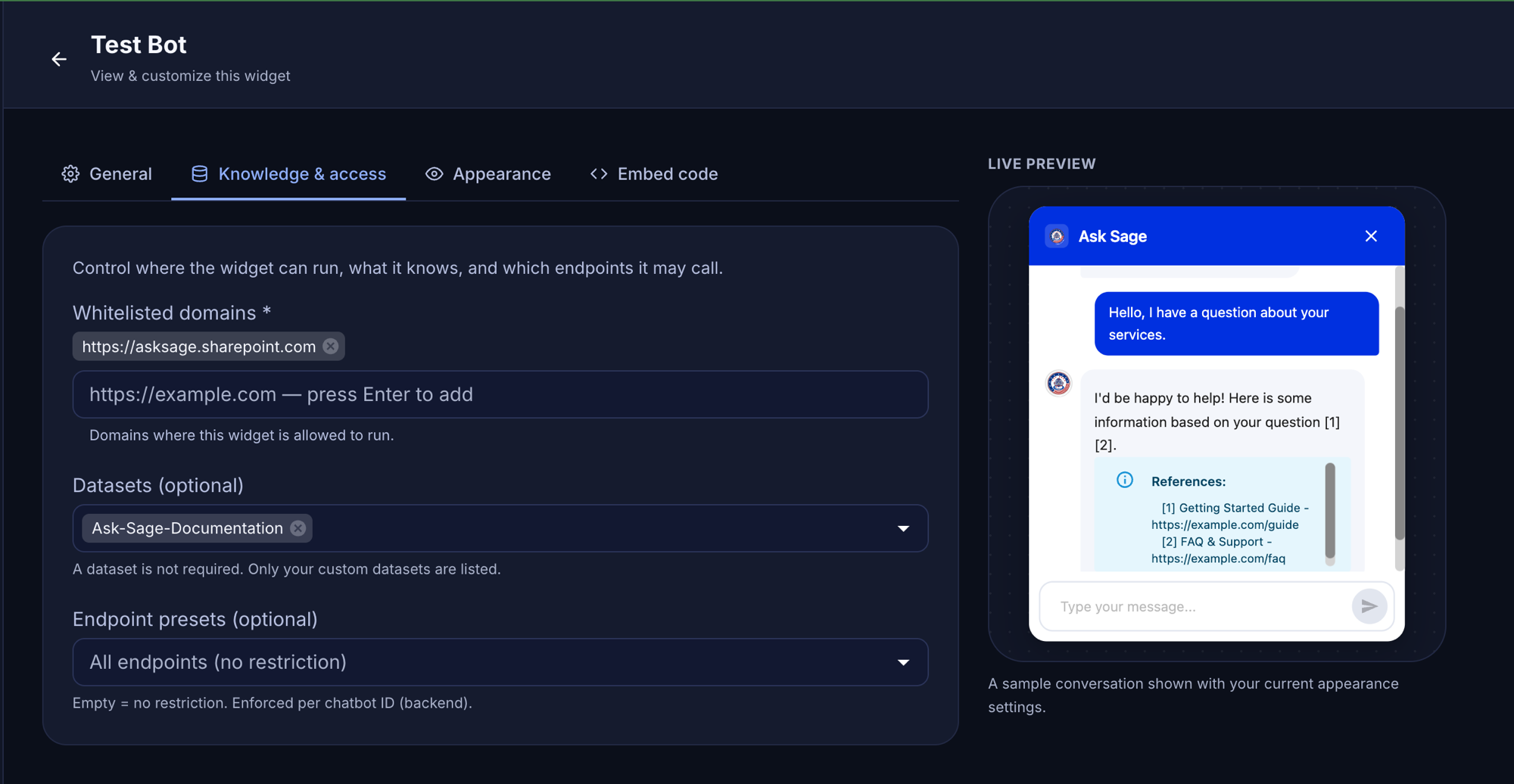Switch to the Appearance tab

point(488,174)
